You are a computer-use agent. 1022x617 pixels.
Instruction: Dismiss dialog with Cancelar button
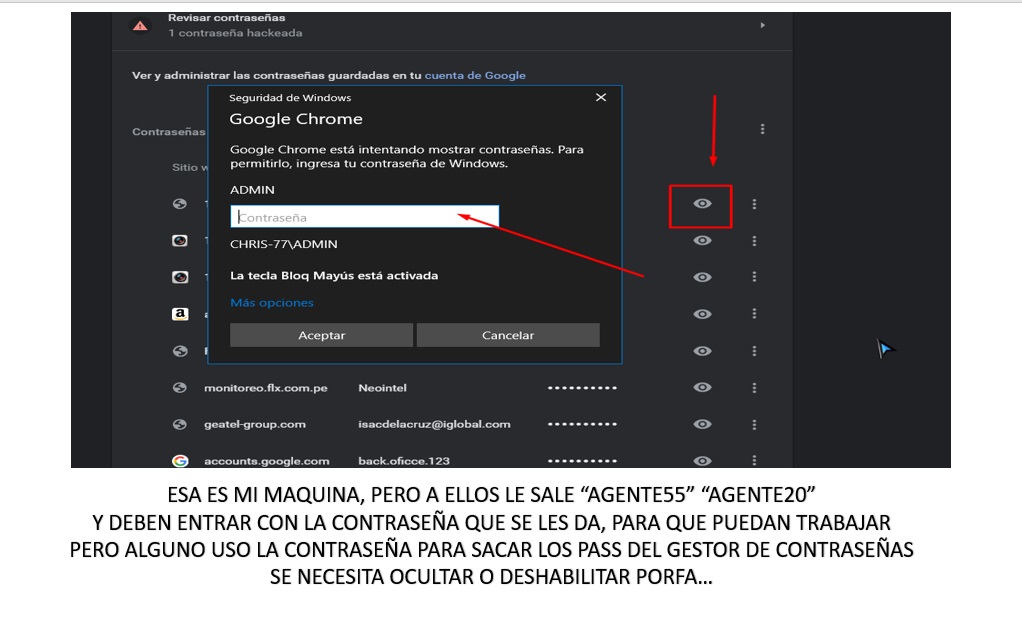508,335
